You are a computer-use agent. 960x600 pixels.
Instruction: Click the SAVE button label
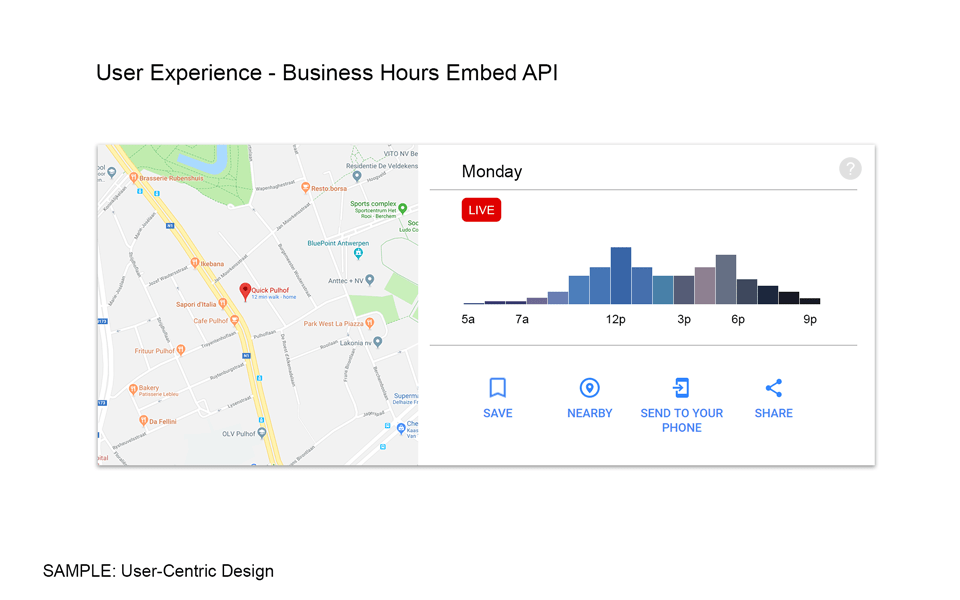pos(498,413)
